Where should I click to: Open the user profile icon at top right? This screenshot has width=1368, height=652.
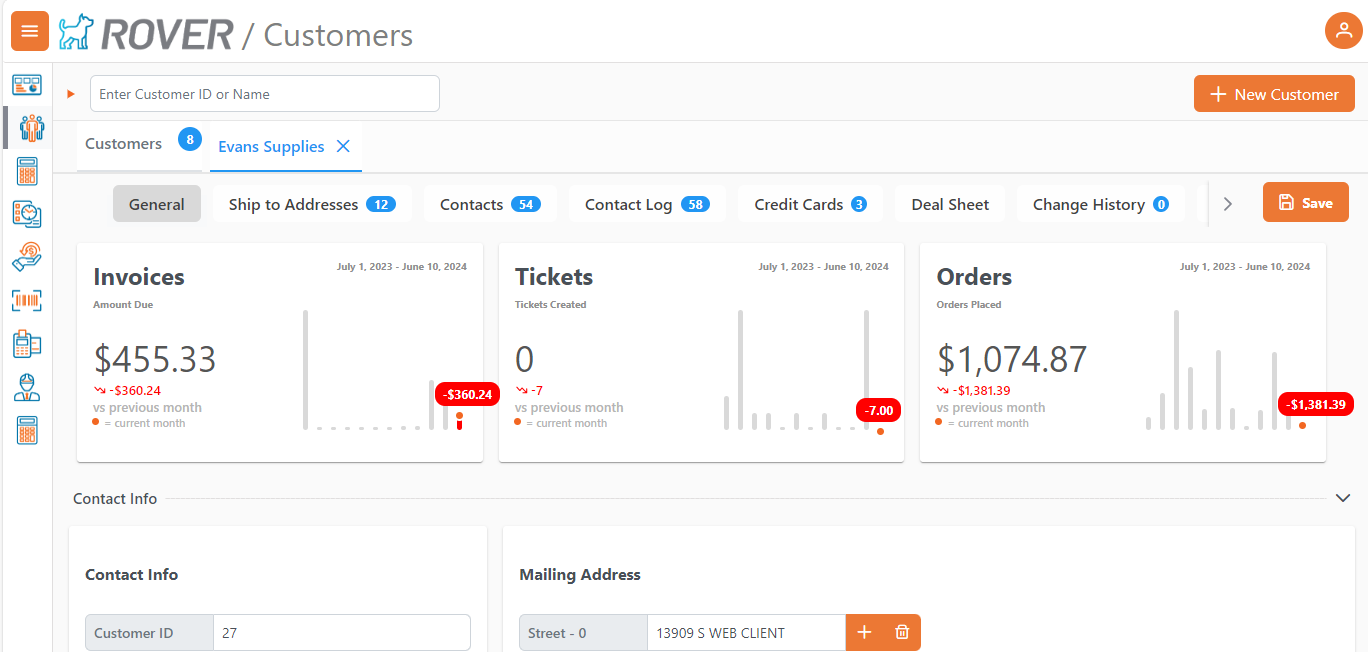[x=1343, y=31]
